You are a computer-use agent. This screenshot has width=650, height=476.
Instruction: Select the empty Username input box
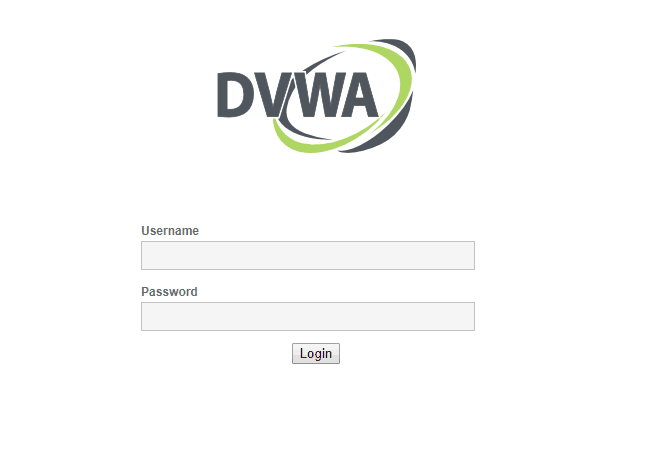pos(308,255)
